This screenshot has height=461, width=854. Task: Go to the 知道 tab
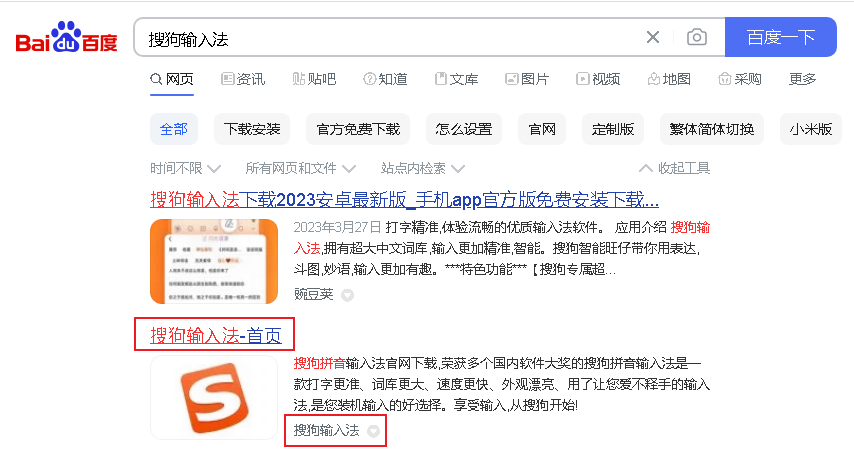click(386, 80)
